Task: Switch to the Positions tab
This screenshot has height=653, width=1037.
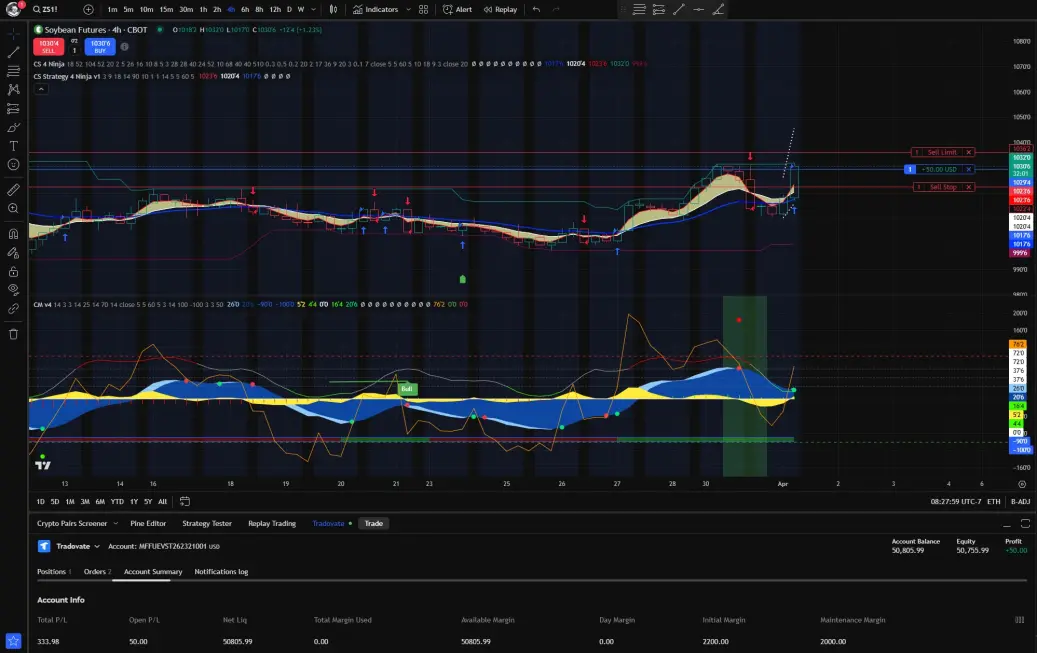Action: click(x=54, y=572)
